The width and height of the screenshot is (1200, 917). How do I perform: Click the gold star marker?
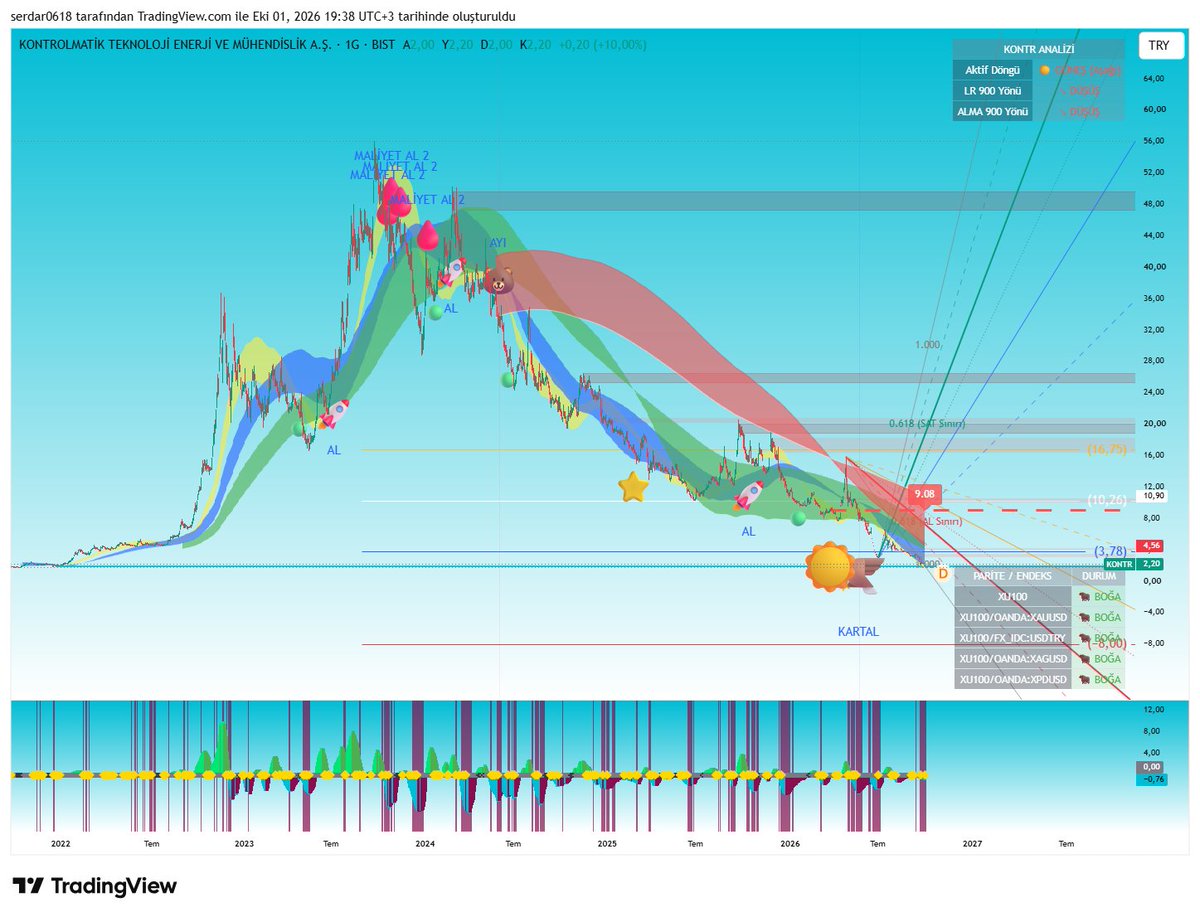coord(633,487)
